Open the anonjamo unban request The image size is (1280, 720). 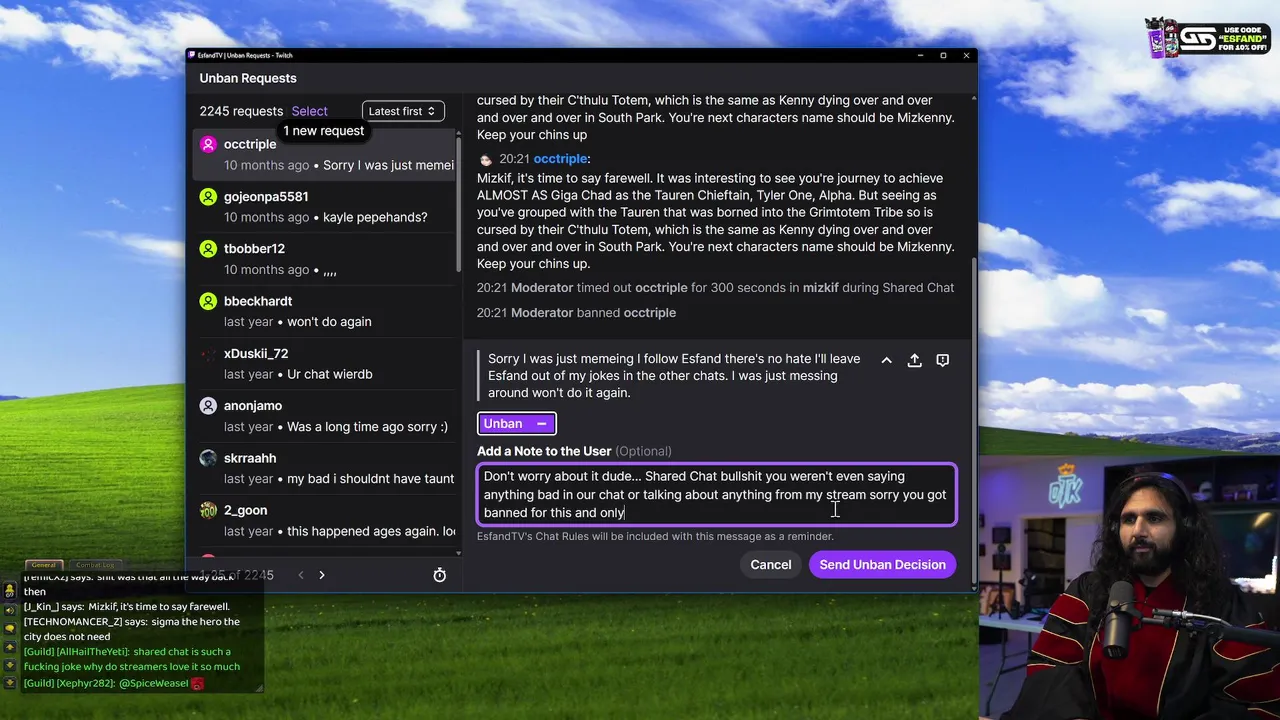[325, 416]
